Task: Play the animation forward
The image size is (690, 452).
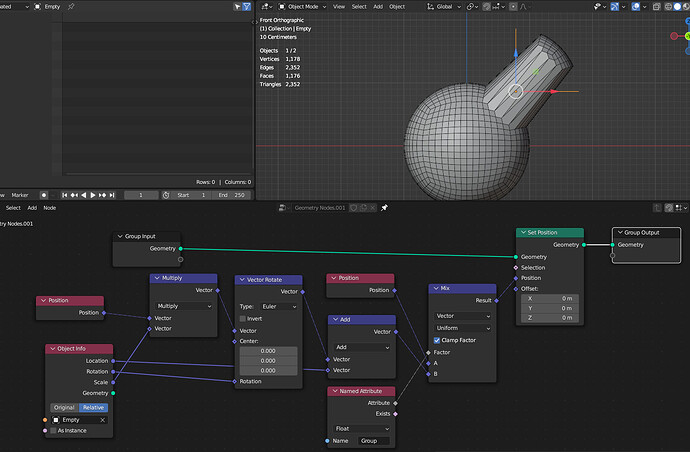Action: tap(93, 195)
